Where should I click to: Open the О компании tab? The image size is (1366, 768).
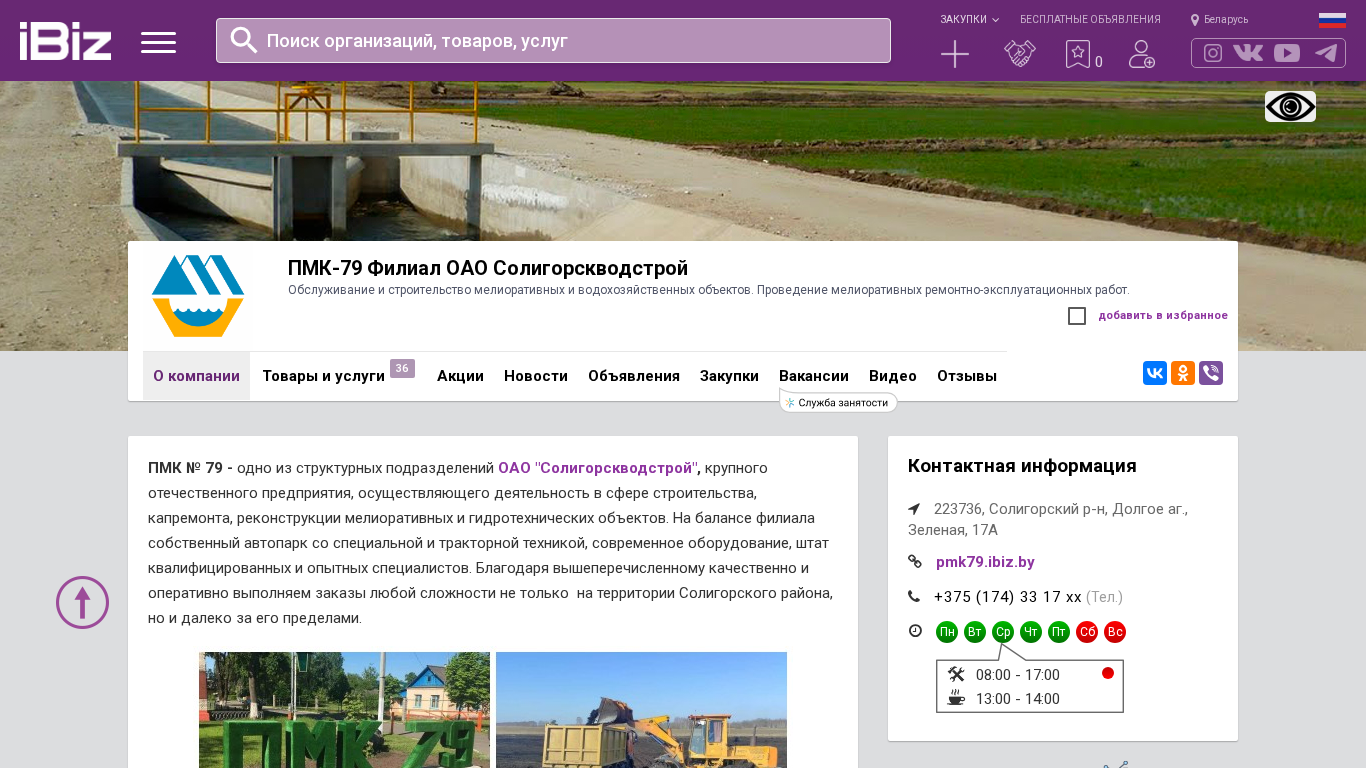click(196, 376)
